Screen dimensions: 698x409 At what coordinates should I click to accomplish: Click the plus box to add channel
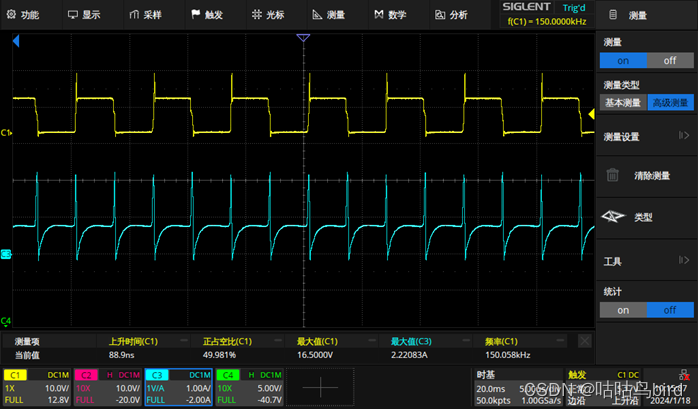320,387
